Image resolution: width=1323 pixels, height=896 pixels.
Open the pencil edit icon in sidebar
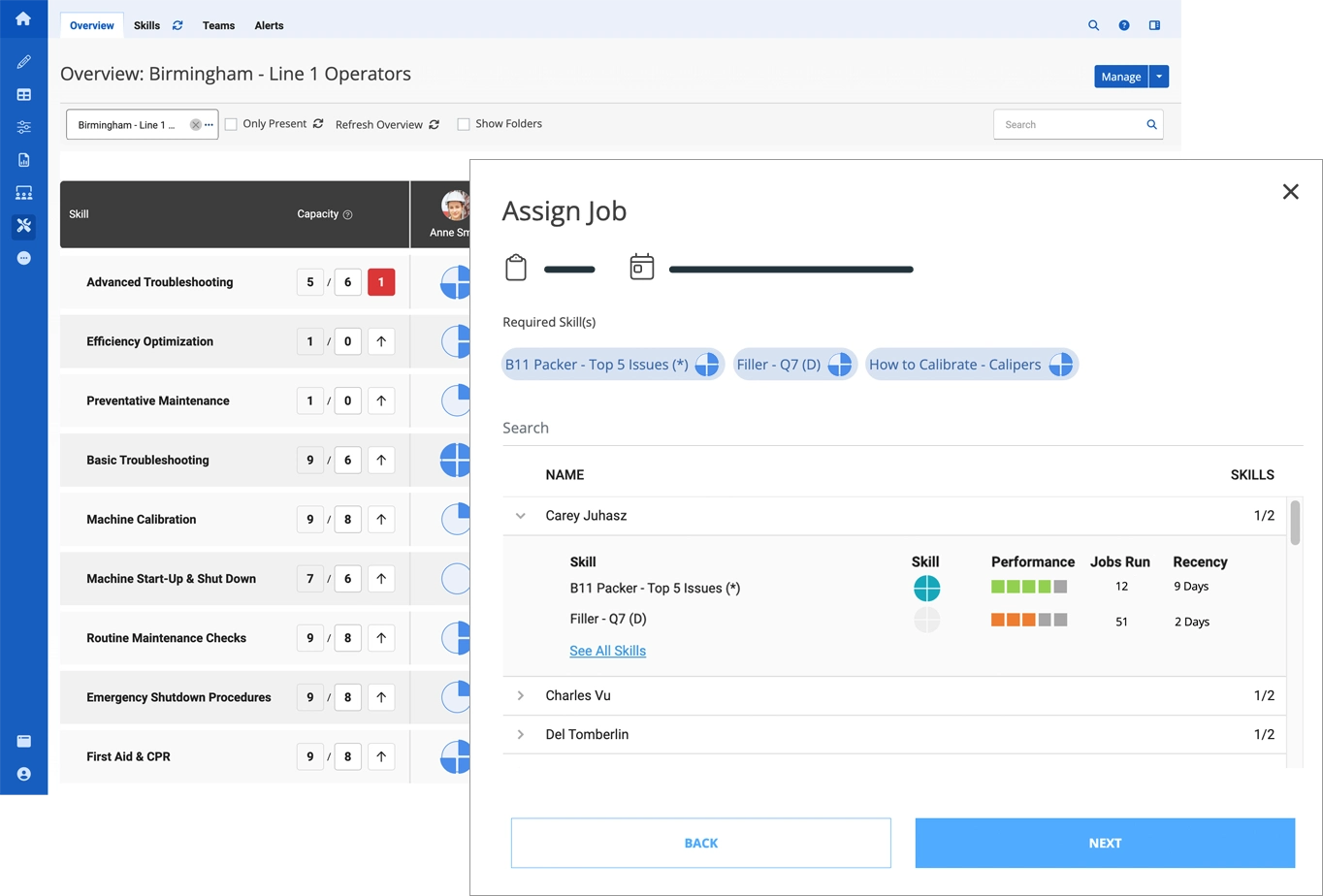[x=23, y=62]
